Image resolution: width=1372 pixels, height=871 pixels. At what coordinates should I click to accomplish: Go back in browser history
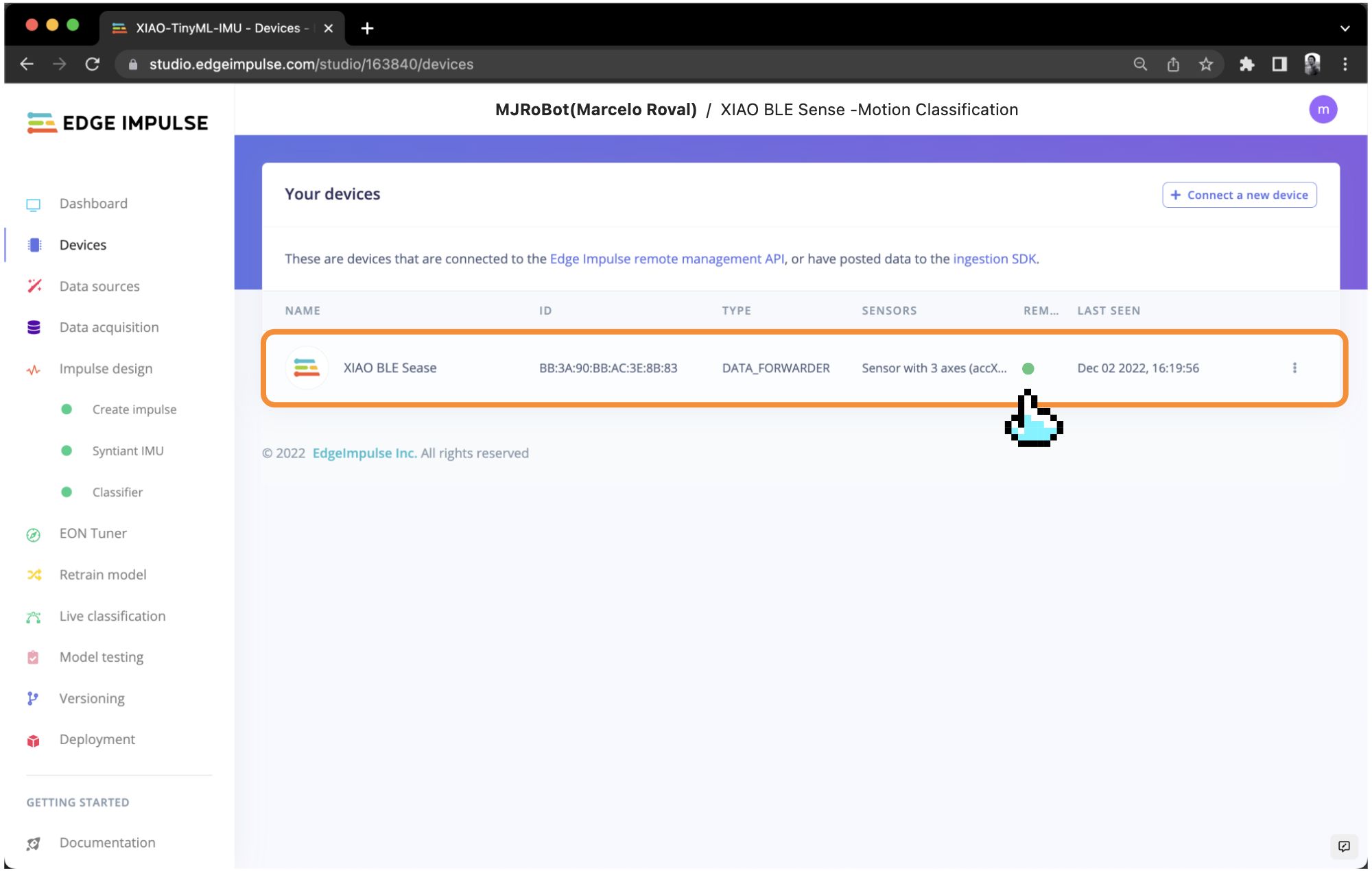27,64
